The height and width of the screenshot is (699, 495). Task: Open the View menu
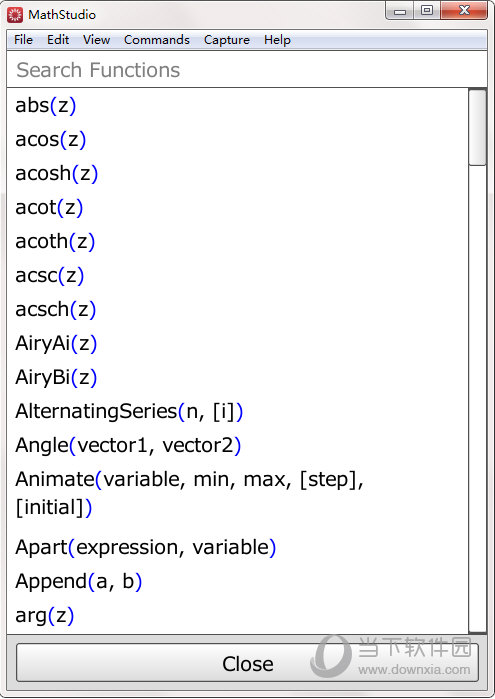coord(96,40)
